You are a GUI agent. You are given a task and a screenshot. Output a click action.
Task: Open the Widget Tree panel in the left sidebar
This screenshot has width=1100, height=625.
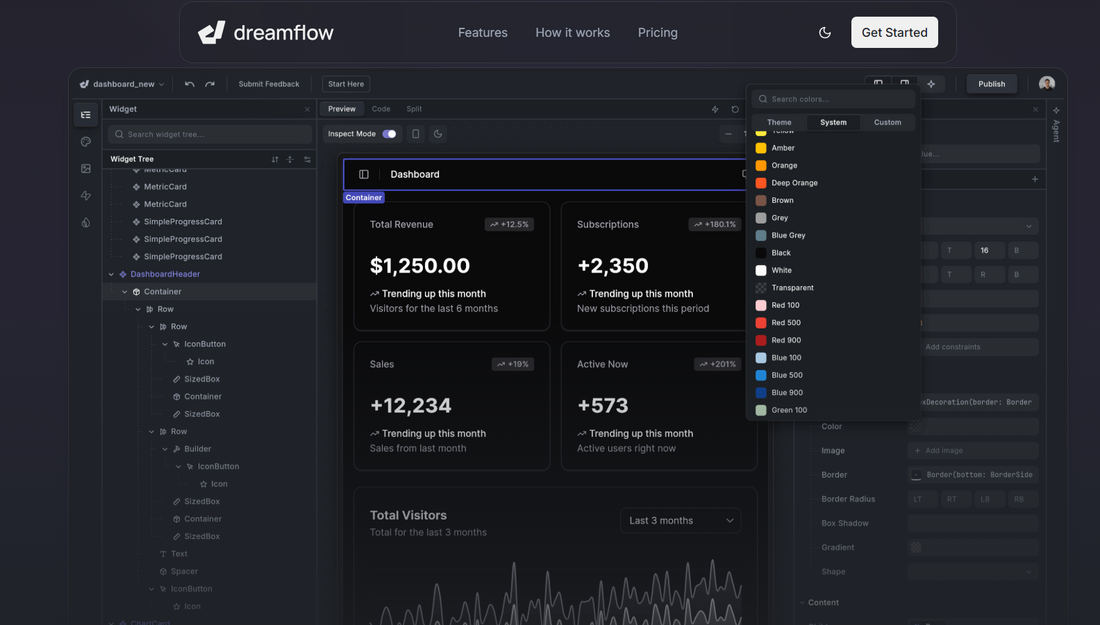85,114
